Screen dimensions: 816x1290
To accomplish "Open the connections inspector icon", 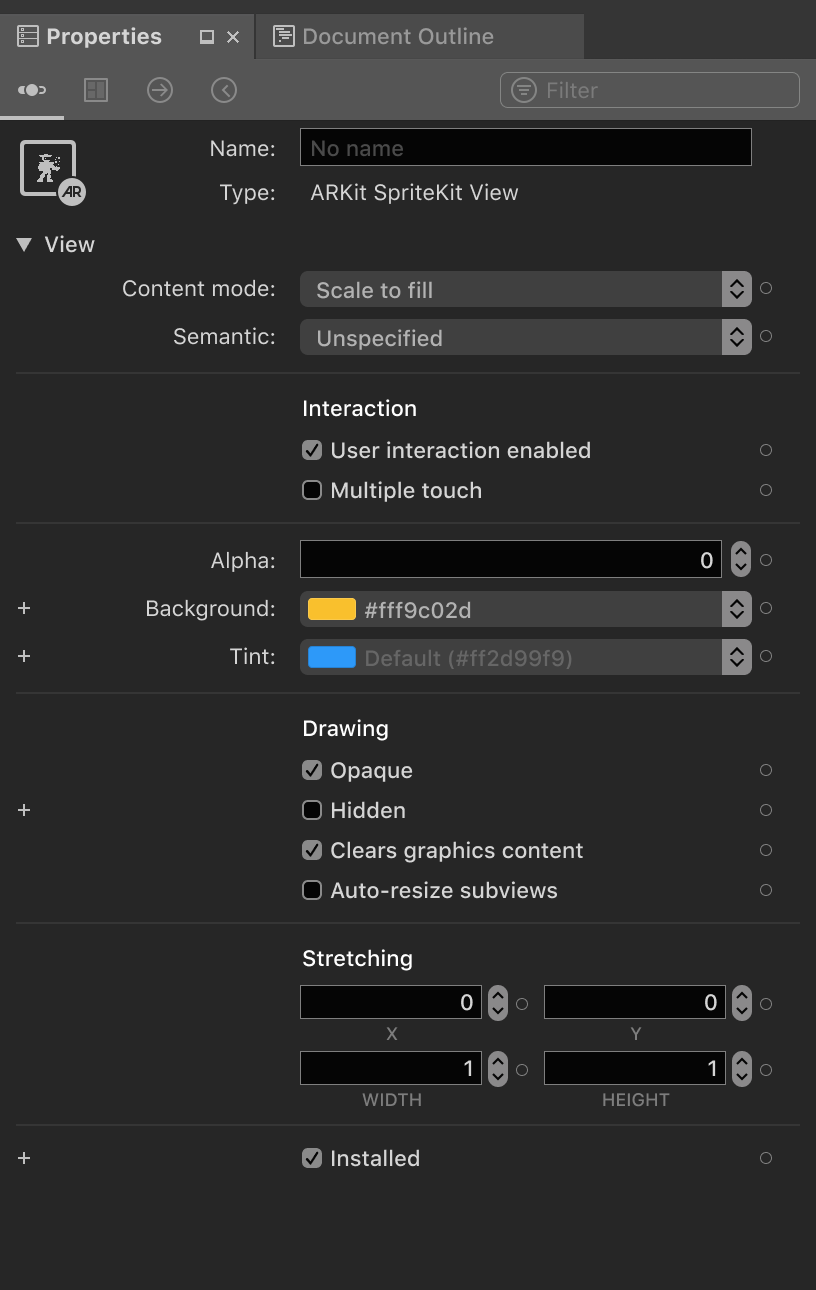I will point(160,89).
